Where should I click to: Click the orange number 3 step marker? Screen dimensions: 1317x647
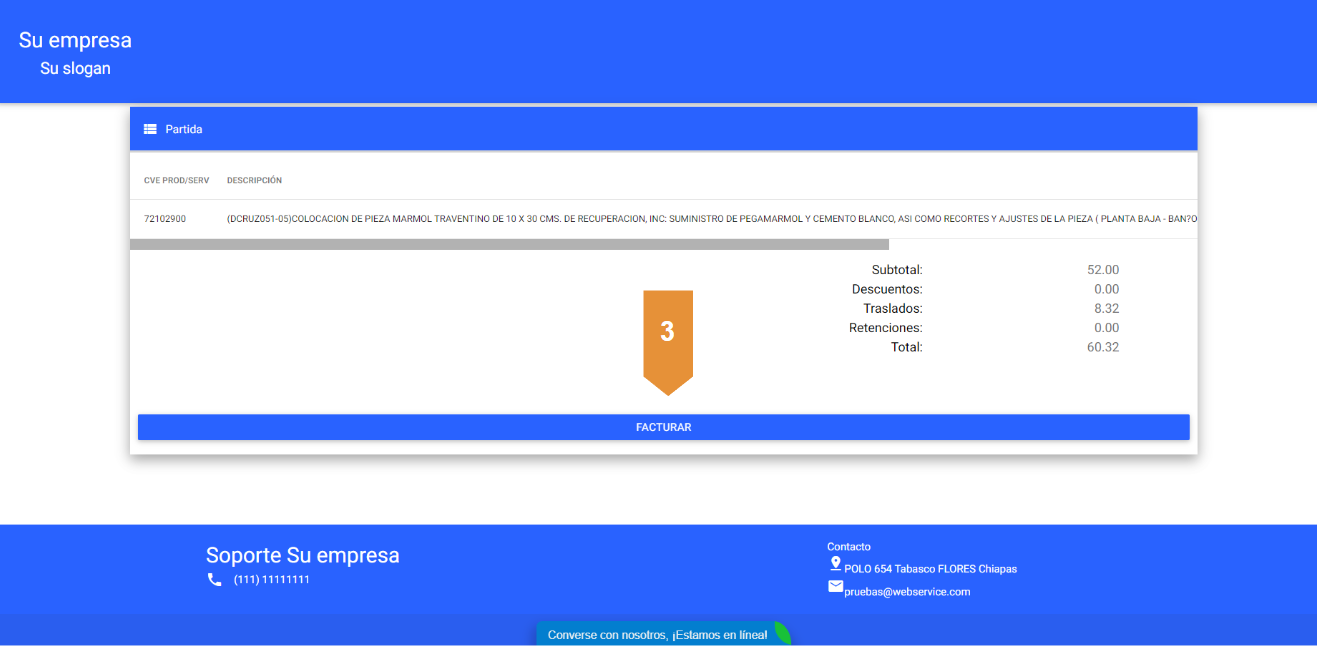(x=667, y=333)
